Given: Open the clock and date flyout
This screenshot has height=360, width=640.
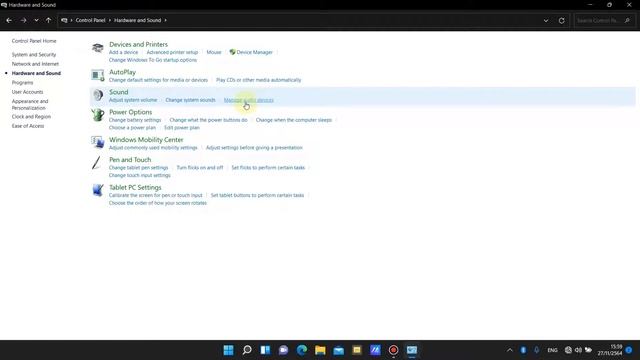Looking at the screenshot, I should pyautogui.click(x=610, y=350).
